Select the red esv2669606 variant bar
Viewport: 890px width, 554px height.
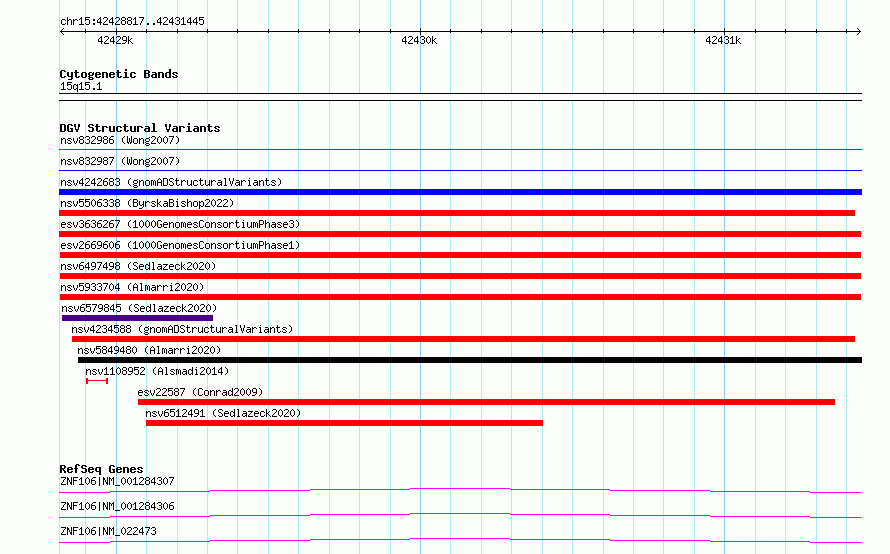[460, 255]
